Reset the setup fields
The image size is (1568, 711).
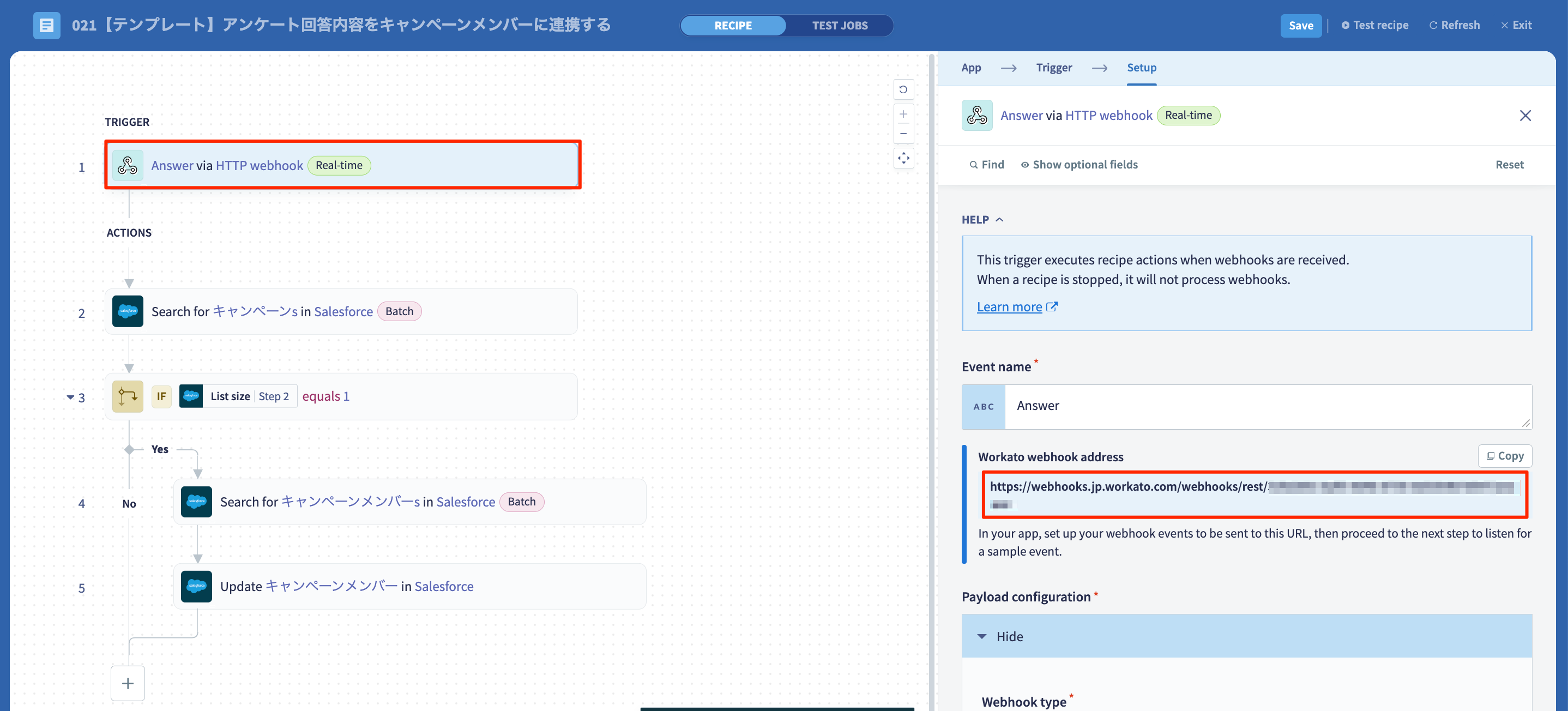(1509, 164)
